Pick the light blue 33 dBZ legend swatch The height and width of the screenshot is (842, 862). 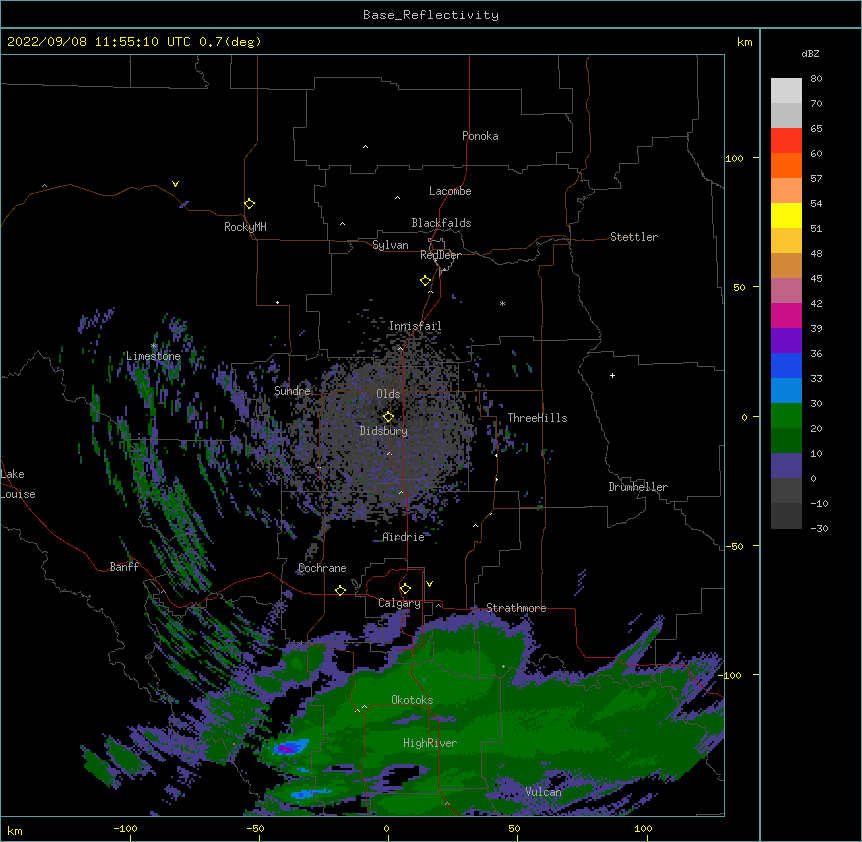click(786, 390)
